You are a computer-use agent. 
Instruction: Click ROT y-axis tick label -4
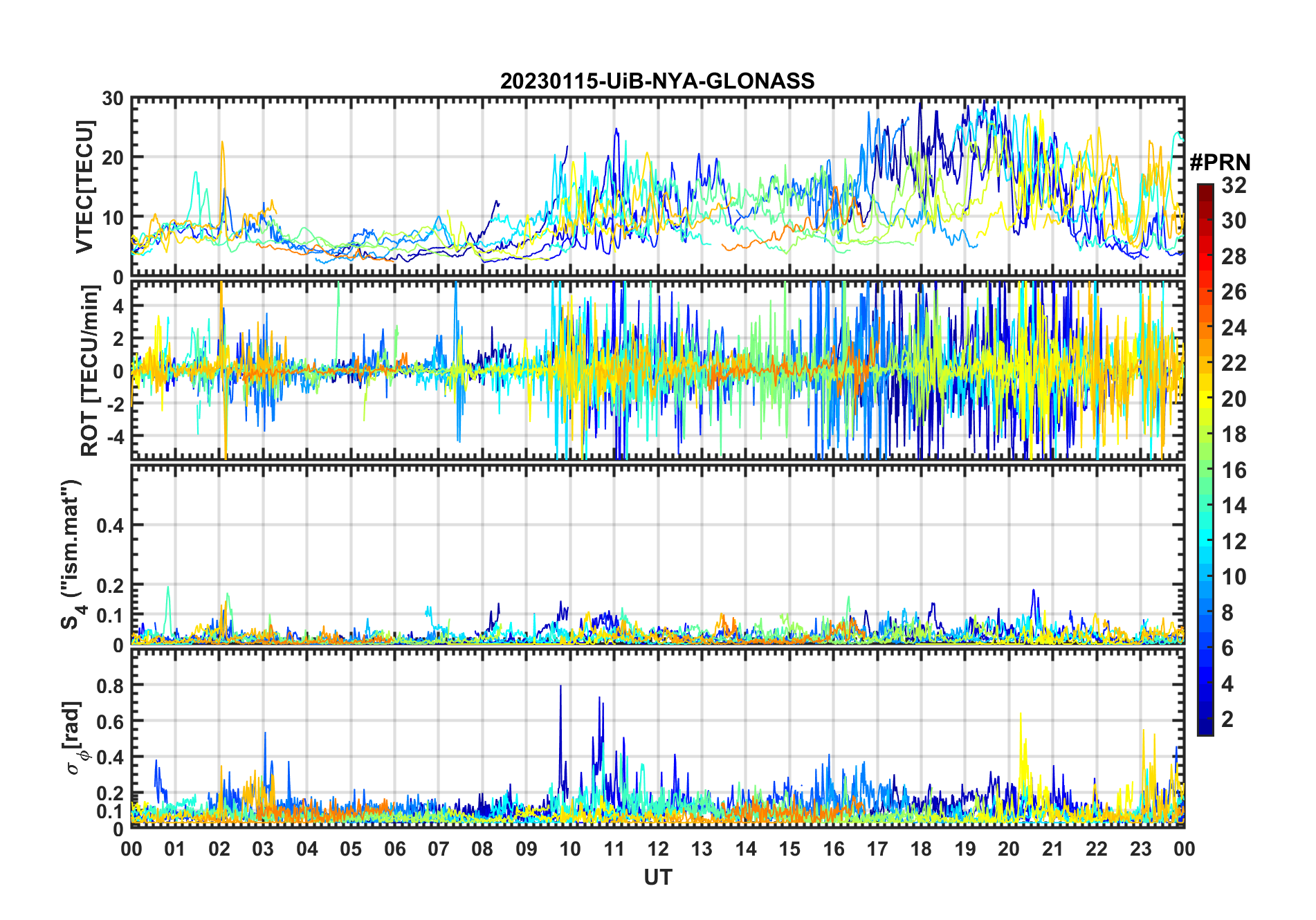click(x=116, y=436)
